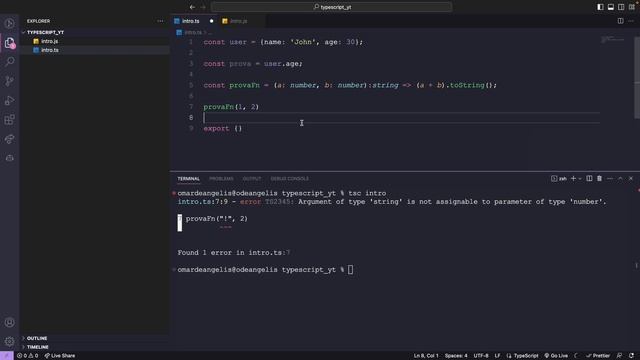Click the unsaved dot on intro.ts tab

[x=211, y=21]
